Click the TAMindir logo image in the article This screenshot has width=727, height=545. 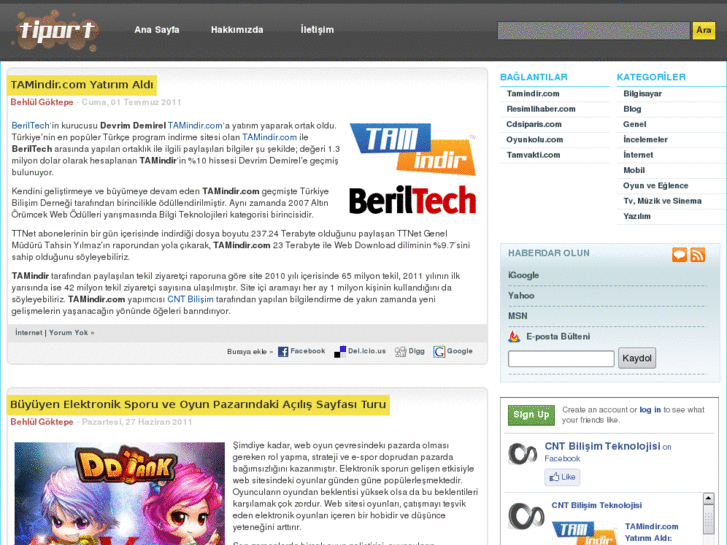click(413, 149)
